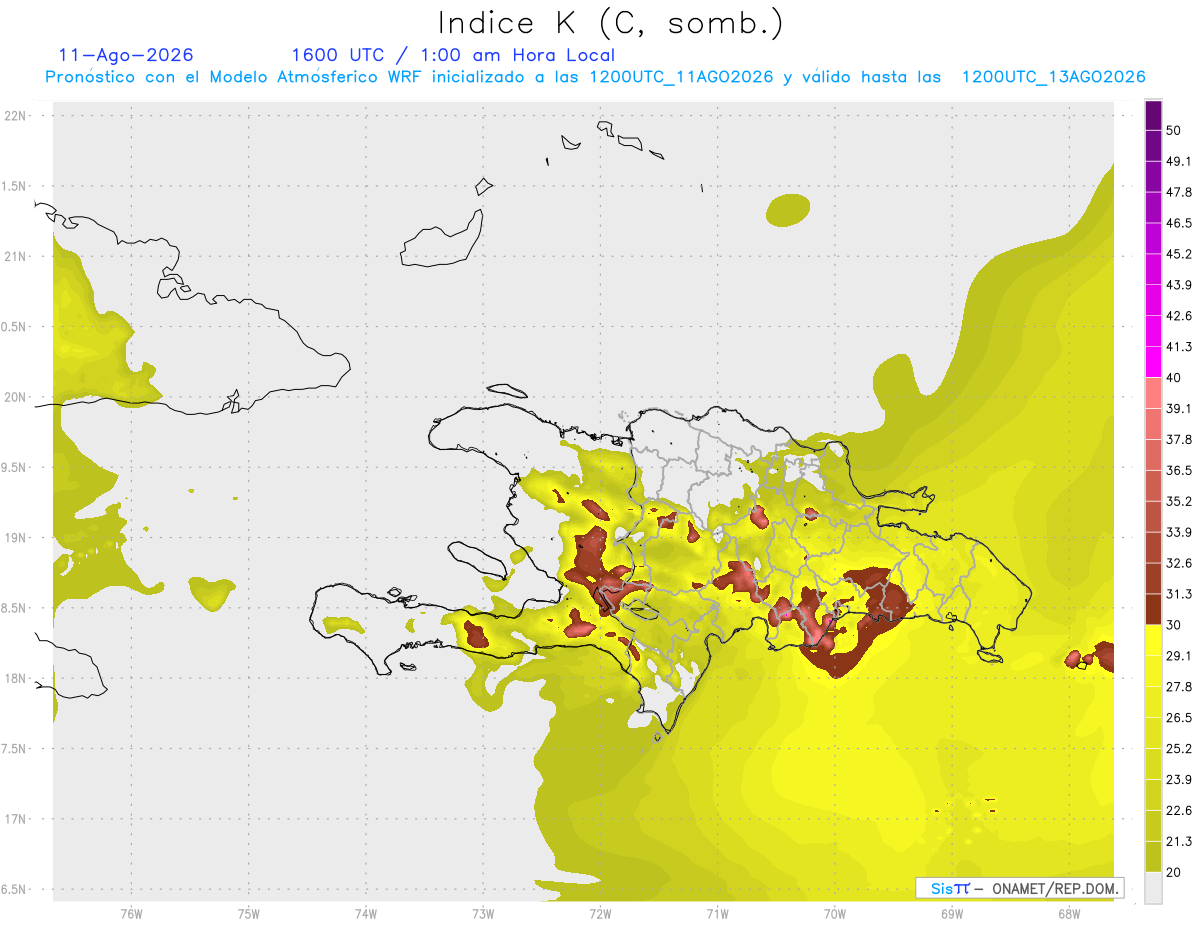The width and height of the screenshot is (1200, 927).
Task: Click the "39.1" color scale value
Action: pyautogui.click(x=1179, y=408)
